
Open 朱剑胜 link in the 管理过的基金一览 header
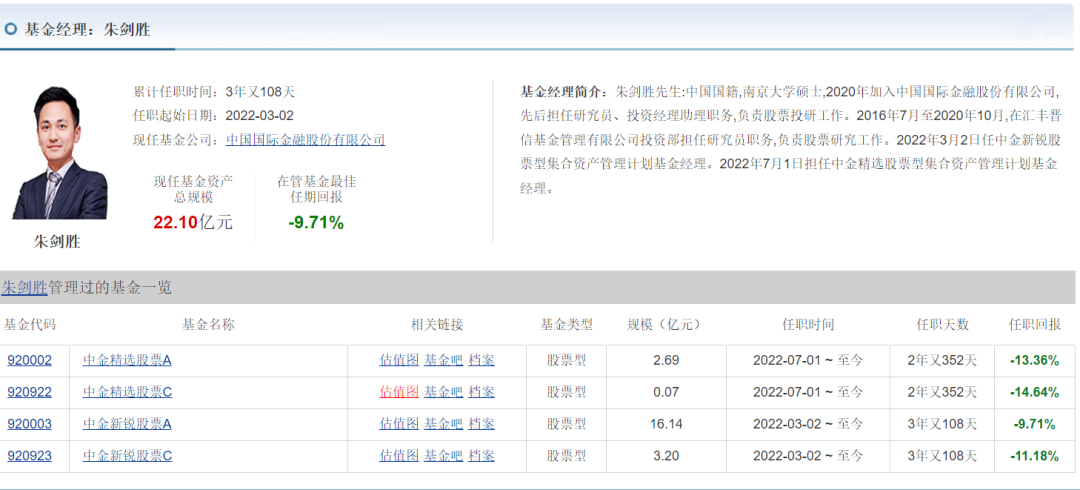(24, 287)
